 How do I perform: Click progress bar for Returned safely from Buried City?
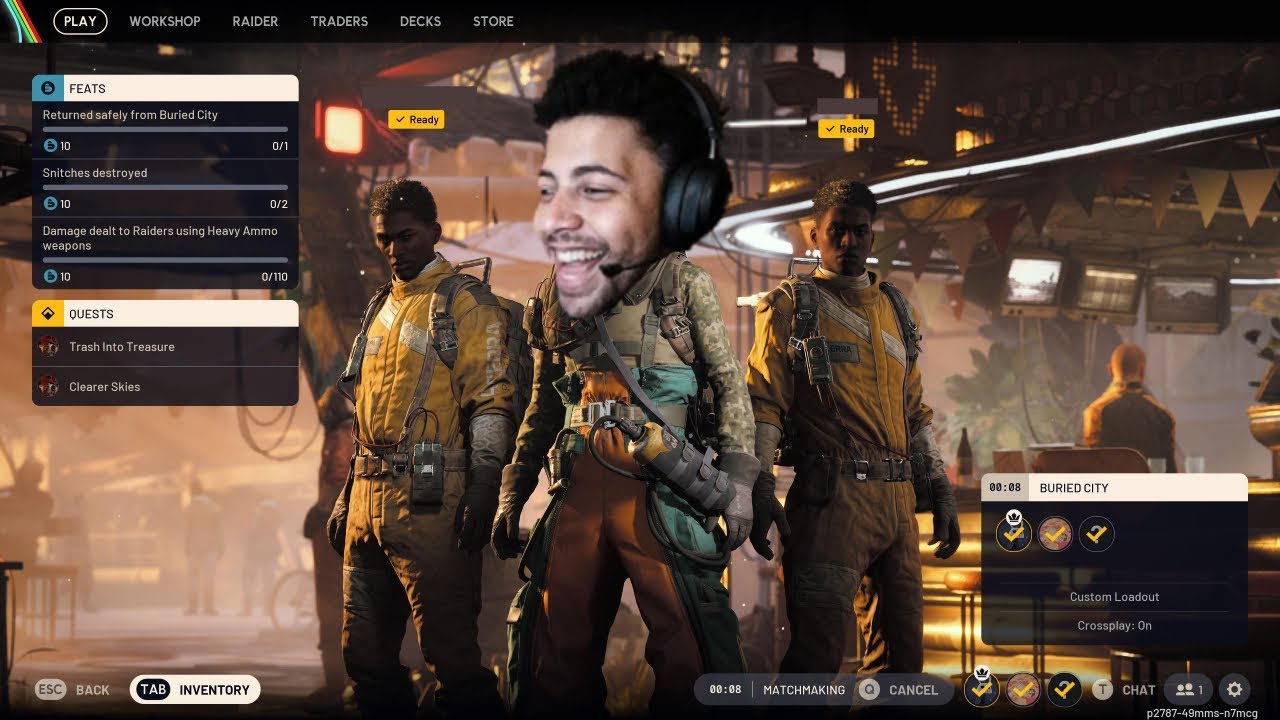pos(165,129)
